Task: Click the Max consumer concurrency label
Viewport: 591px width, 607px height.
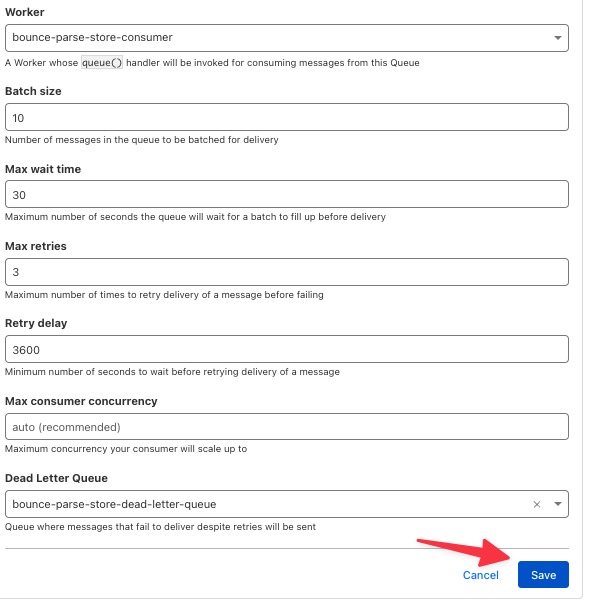Action: (81, 401)
